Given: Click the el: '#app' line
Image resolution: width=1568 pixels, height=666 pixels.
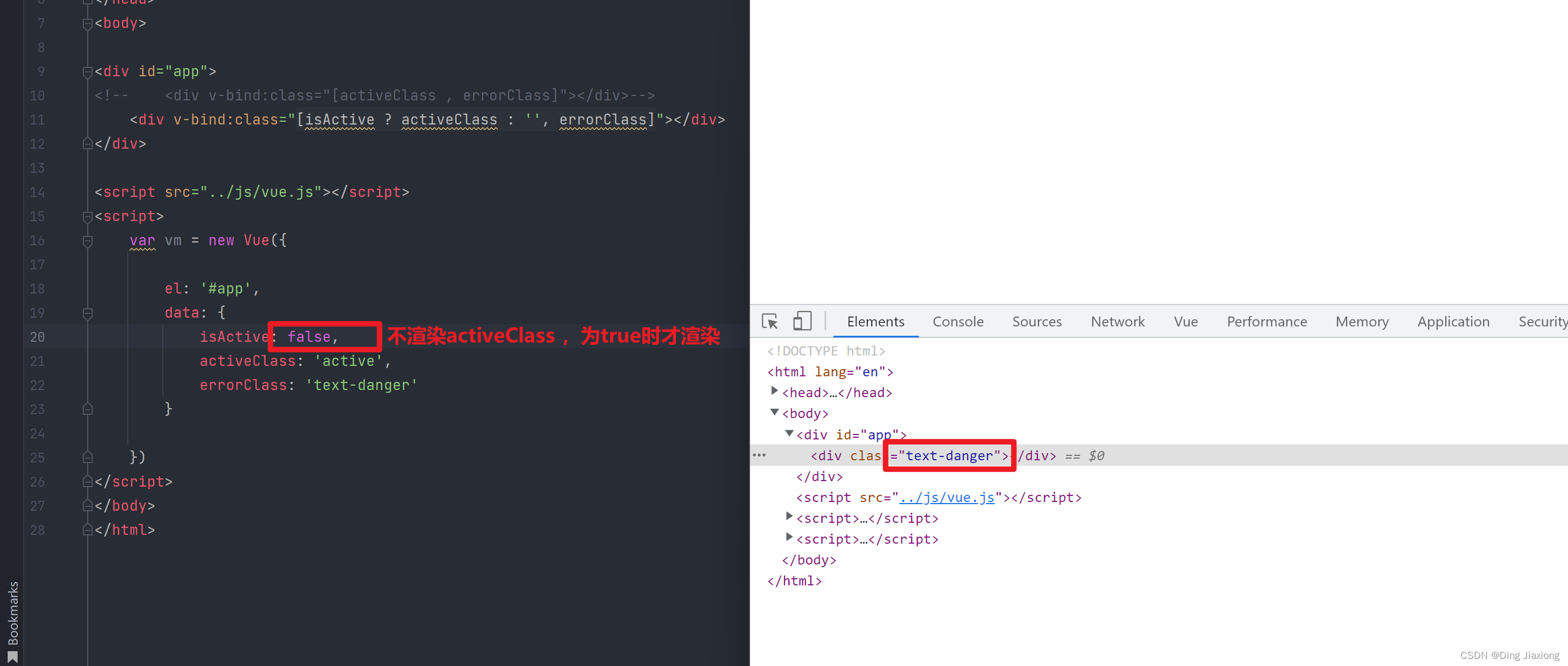Looking at the screenshot, I should pos(212,288).
